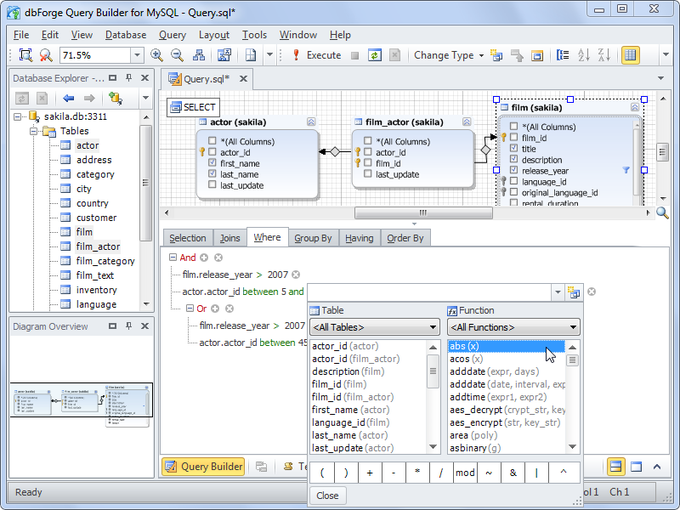Pin the Database Explorer panel
The height and width of the screenshot is (510, 680).
tap(129, 78)
